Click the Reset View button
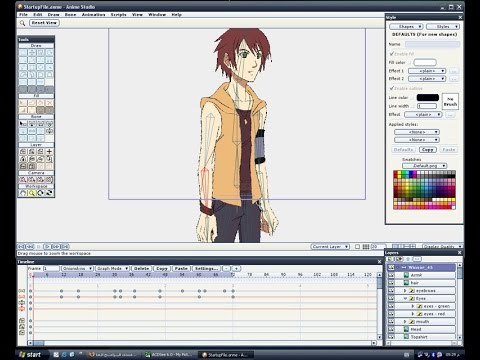The height and width of the screenshot is (360, 480). pyautogui.click(x=44, y=23)
